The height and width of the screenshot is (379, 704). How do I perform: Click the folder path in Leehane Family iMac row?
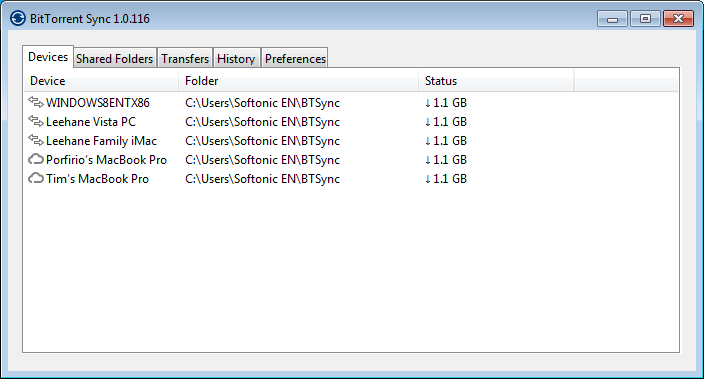[x=262, y=141]
